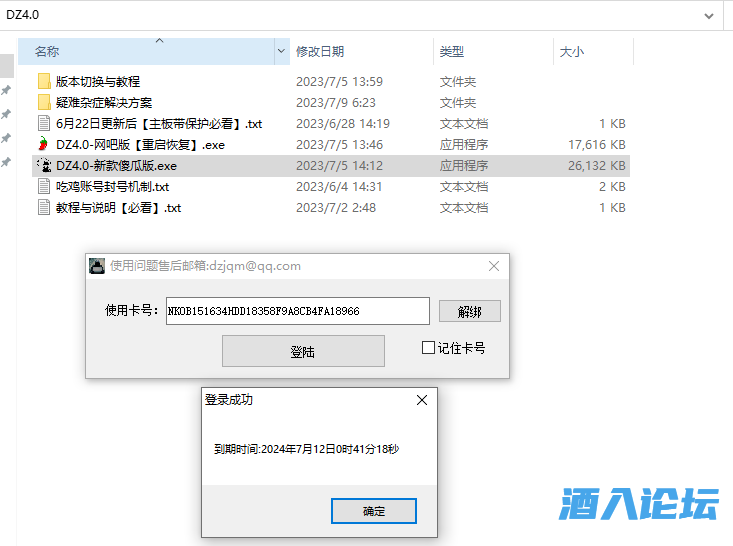Select file 6月22日更新后【主板带保护必看】.txt
The height and width of the screenshot is (546, 733).
pyautogui.click(x=159, y=124)
